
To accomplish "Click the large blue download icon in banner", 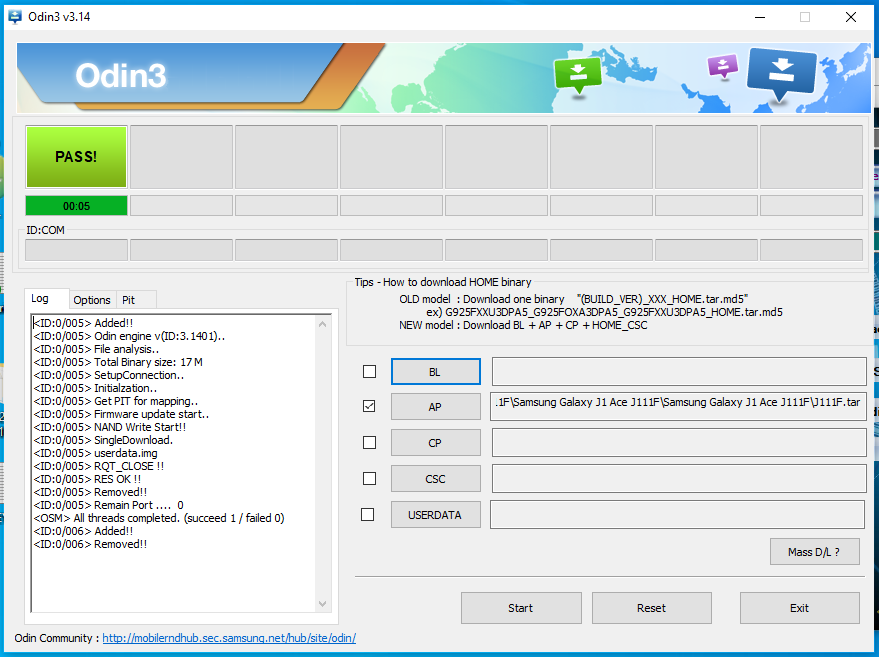I will (781, 75).
